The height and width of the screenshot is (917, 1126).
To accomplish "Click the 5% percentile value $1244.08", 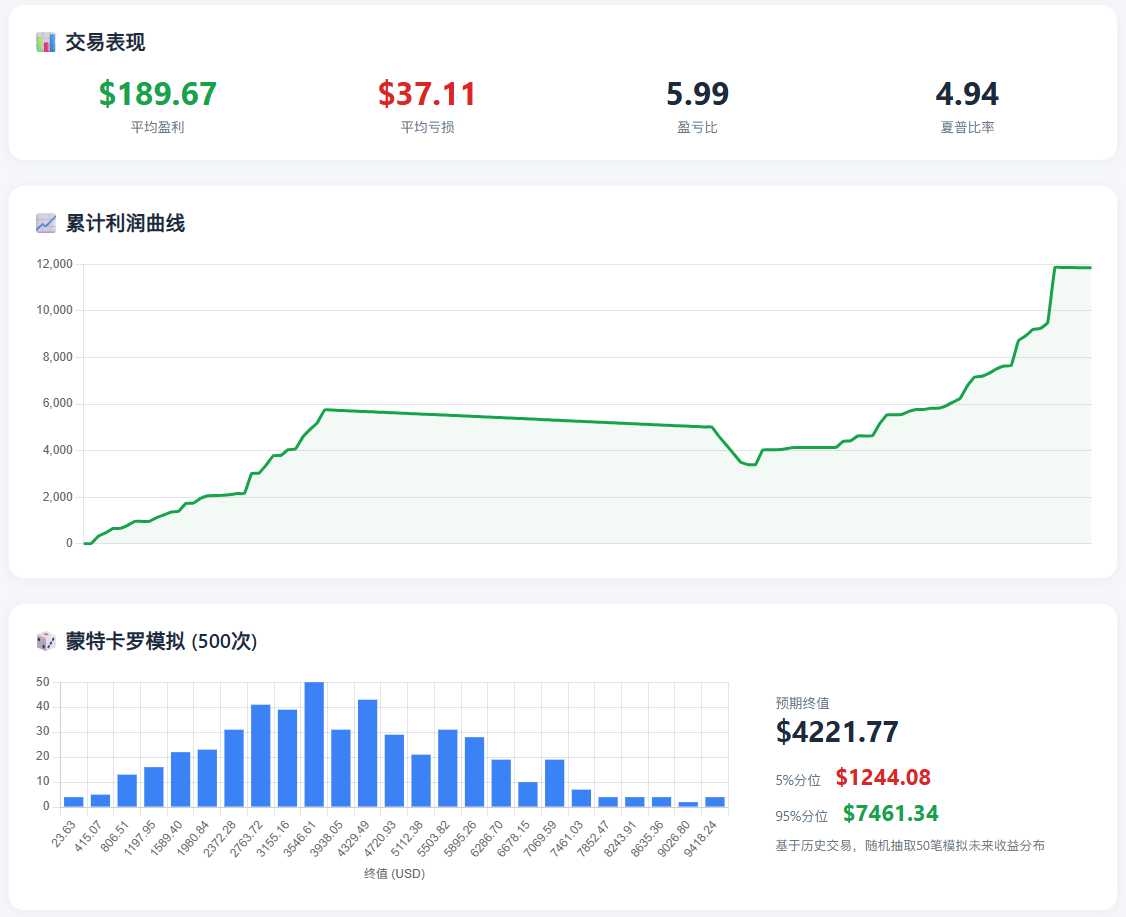I will pos(883,778).
